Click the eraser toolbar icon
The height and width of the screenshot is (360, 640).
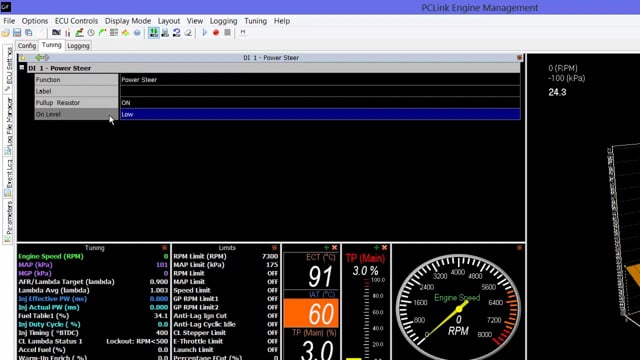188,33
